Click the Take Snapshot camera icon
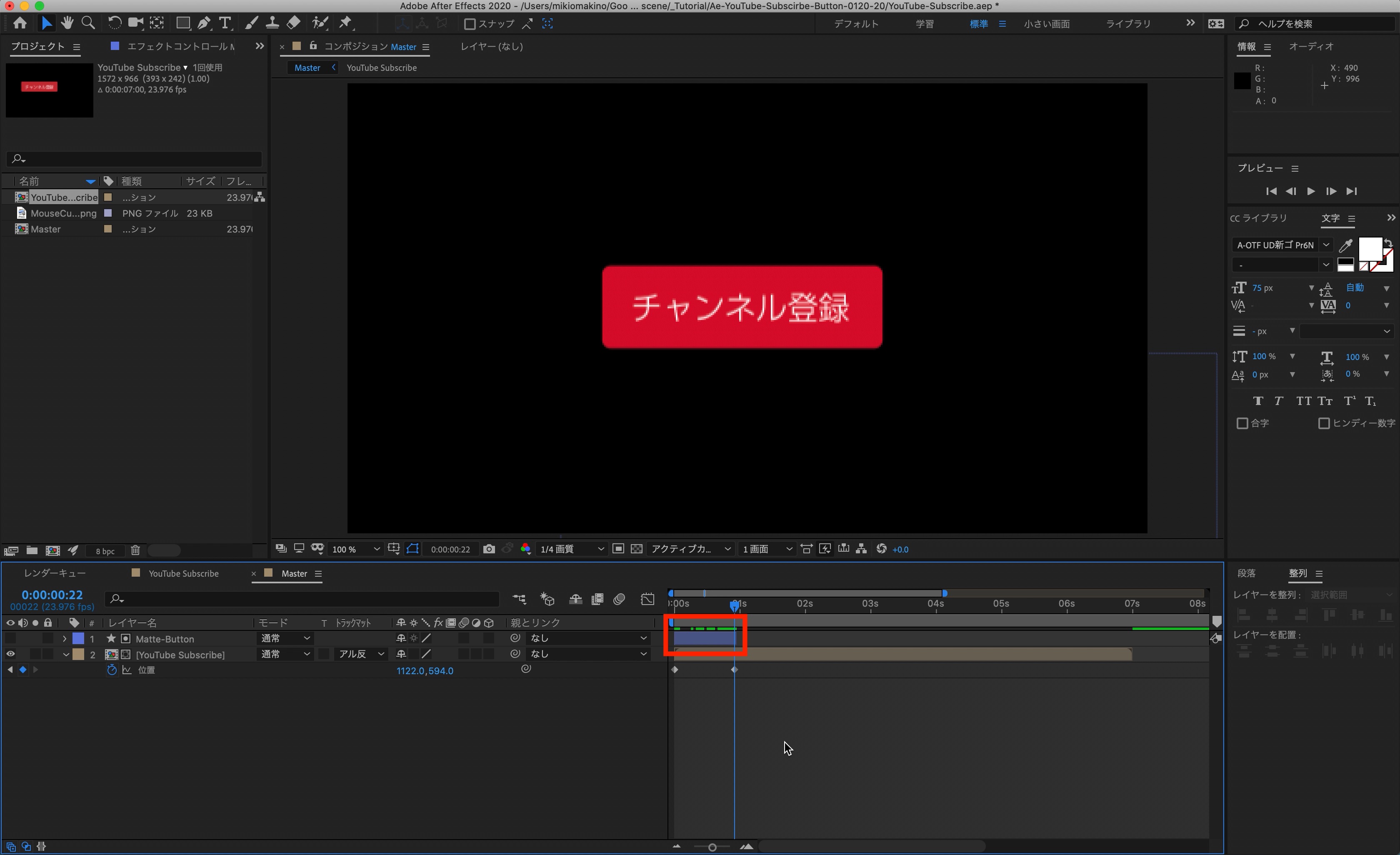Viewport: 1400px width, 855px height. [489, 549]
